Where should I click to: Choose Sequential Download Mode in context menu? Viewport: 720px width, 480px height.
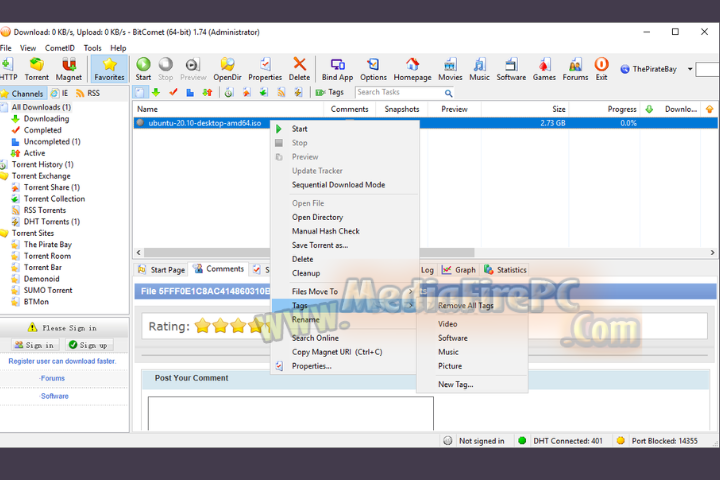tap(345, 185)
